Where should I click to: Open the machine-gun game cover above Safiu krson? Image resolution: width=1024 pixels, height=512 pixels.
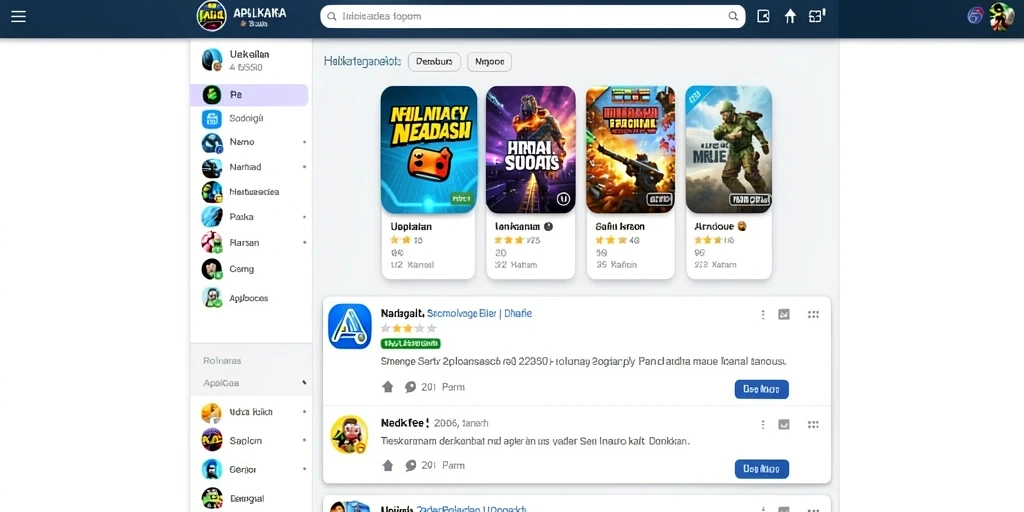coord(630,150)
